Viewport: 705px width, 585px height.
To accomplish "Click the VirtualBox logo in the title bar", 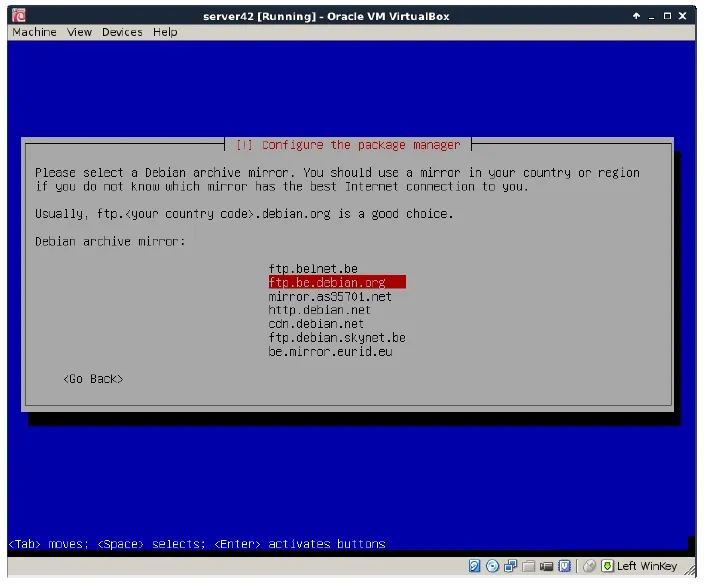I will pos(19,16).
